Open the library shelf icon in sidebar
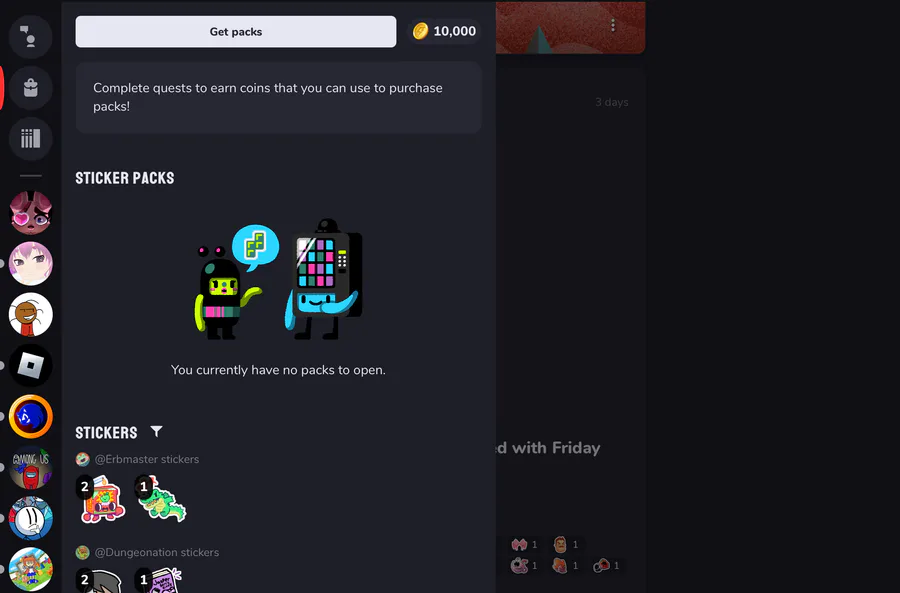The image size is (900, 593). coord(30,138)
